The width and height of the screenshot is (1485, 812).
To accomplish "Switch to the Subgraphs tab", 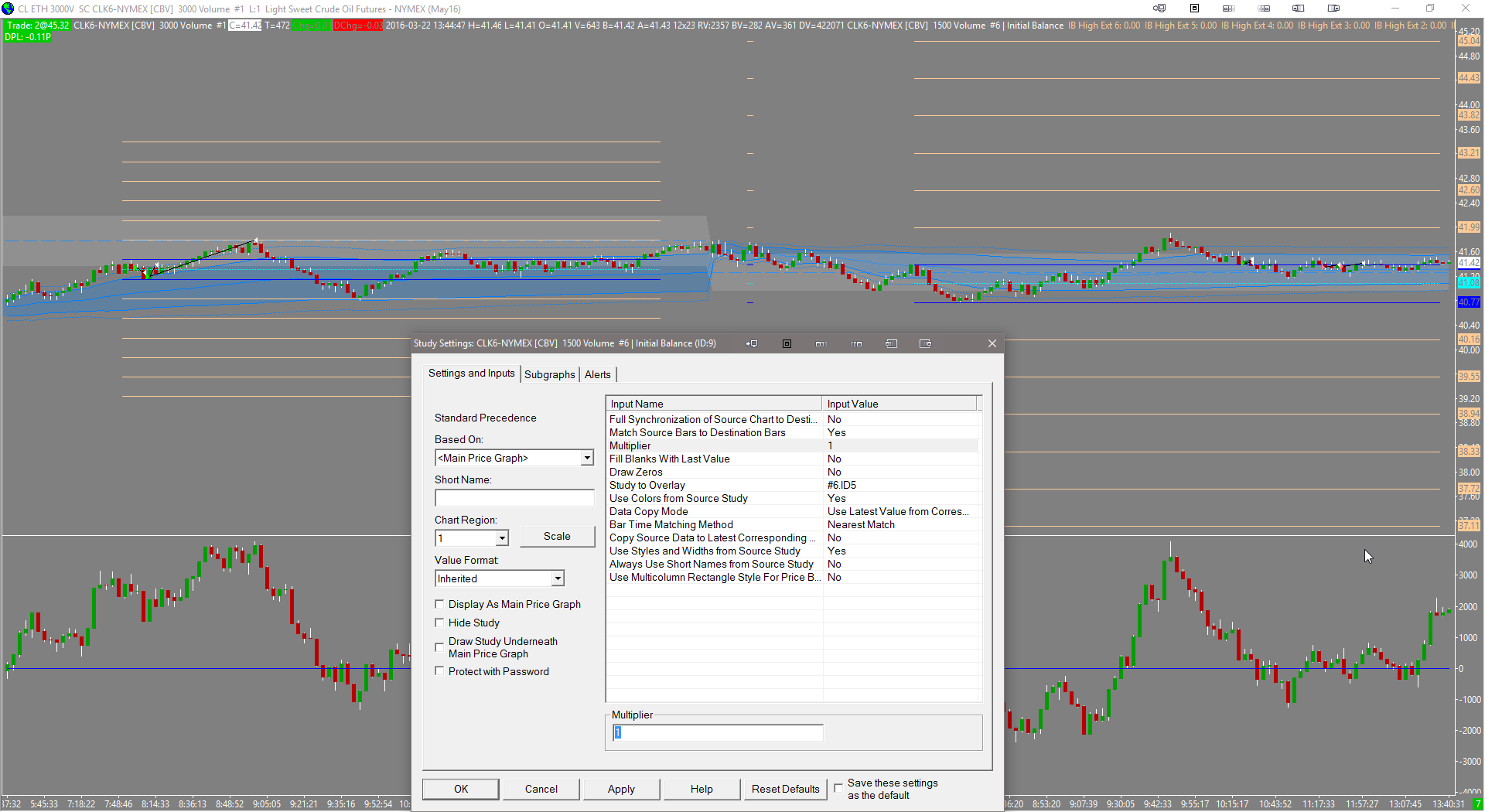I will click(x=549, y=374).
